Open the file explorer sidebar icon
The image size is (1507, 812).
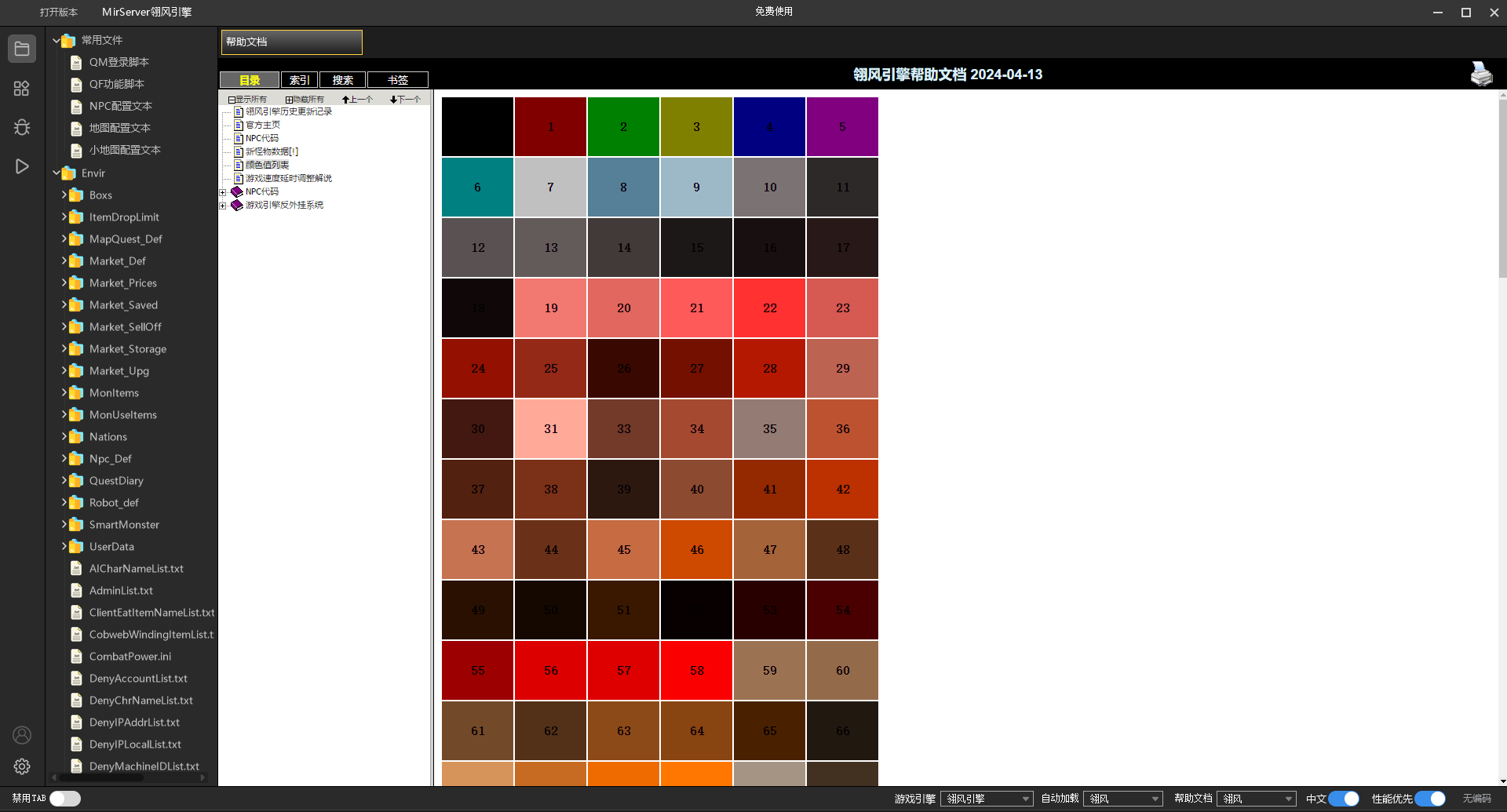tap(22, 49)
